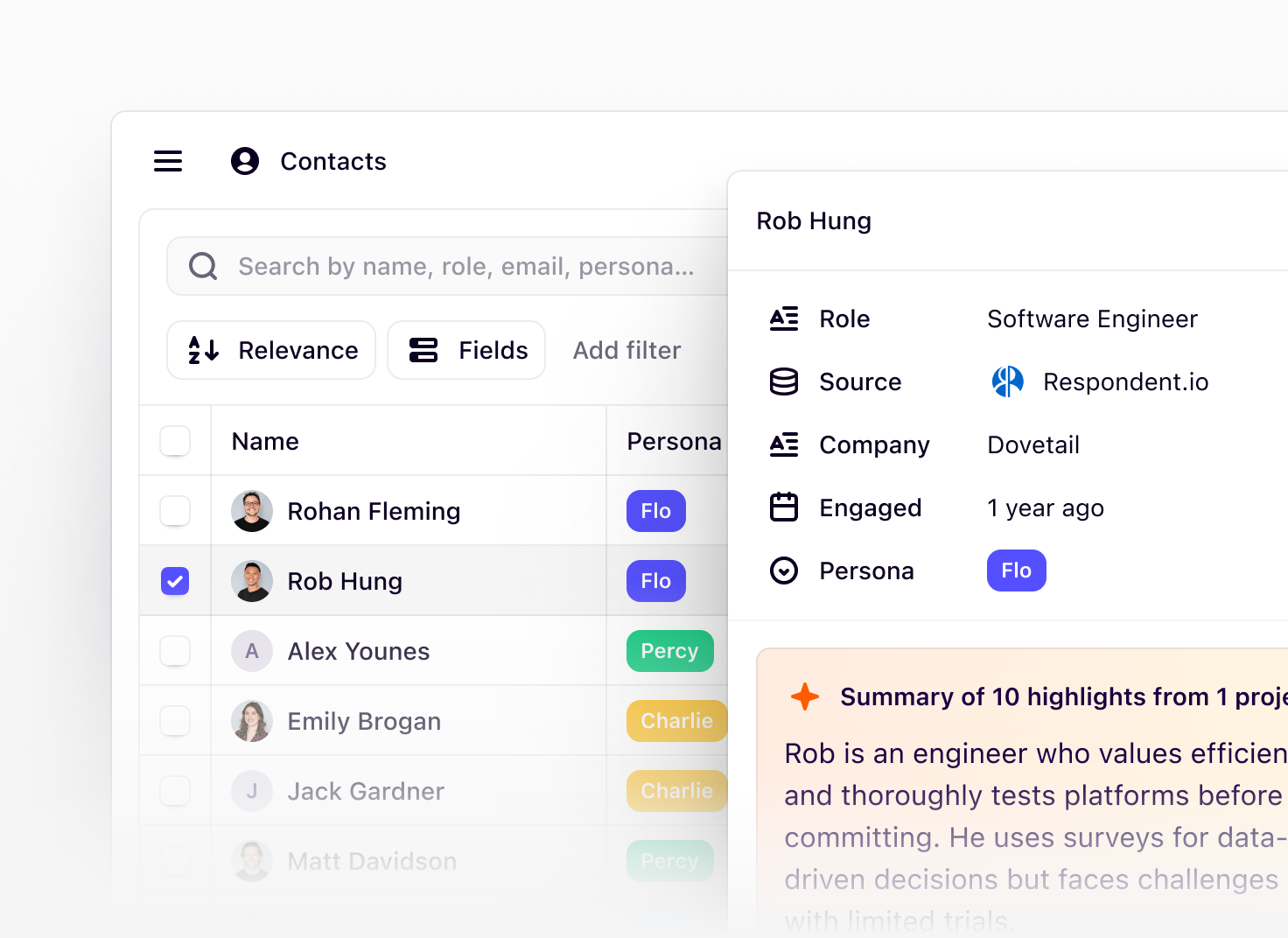Click the Contacts profile icon in the header
Screen dimensions: 1288x938
coord(244,161)
